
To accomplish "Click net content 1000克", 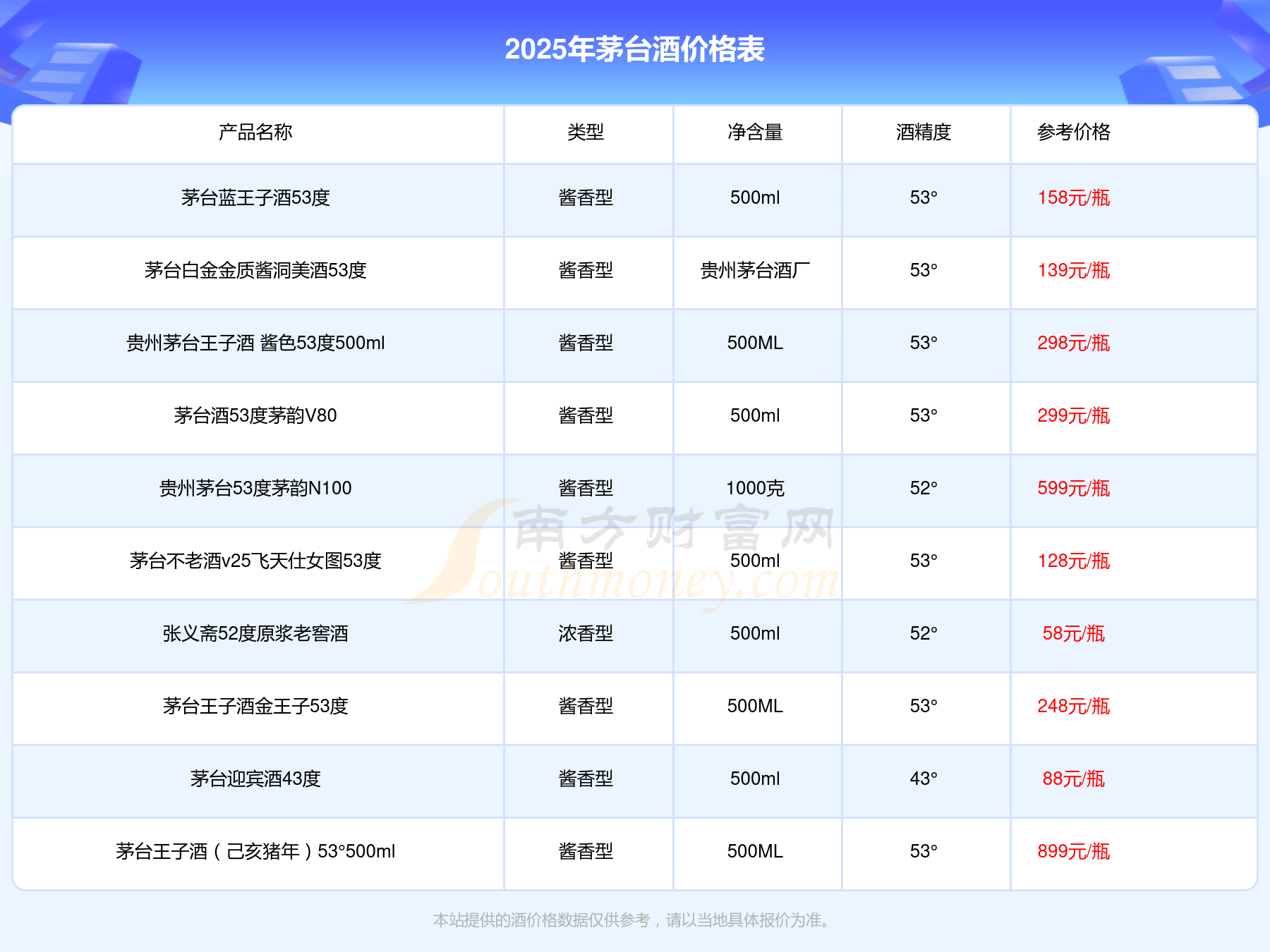I will (755, 488).
